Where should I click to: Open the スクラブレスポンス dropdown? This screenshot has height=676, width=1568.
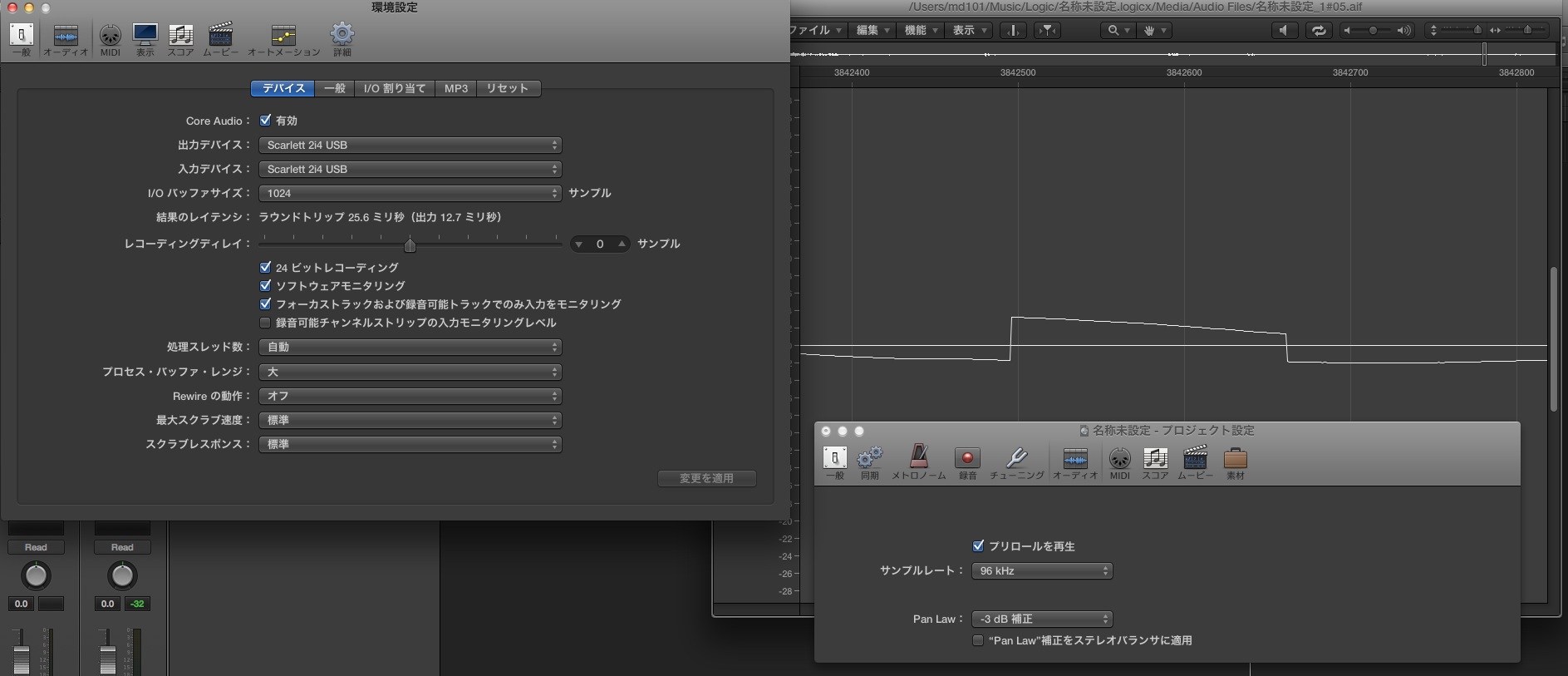click(x=410, y=445)
